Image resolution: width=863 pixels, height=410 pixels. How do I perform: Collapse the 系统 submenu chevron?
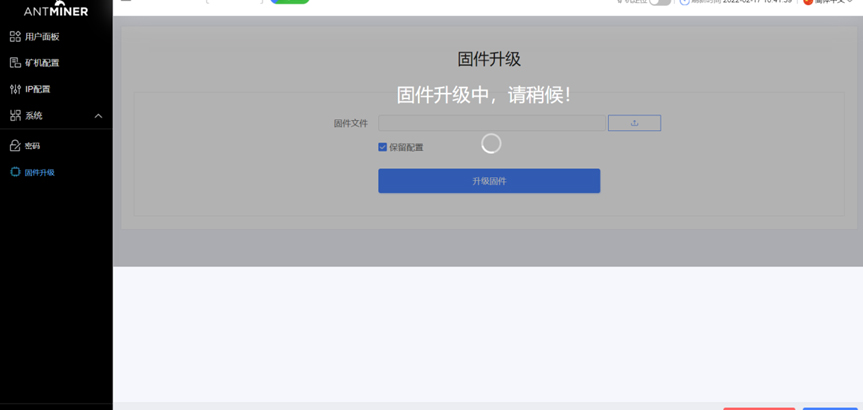tap(98, 116)
